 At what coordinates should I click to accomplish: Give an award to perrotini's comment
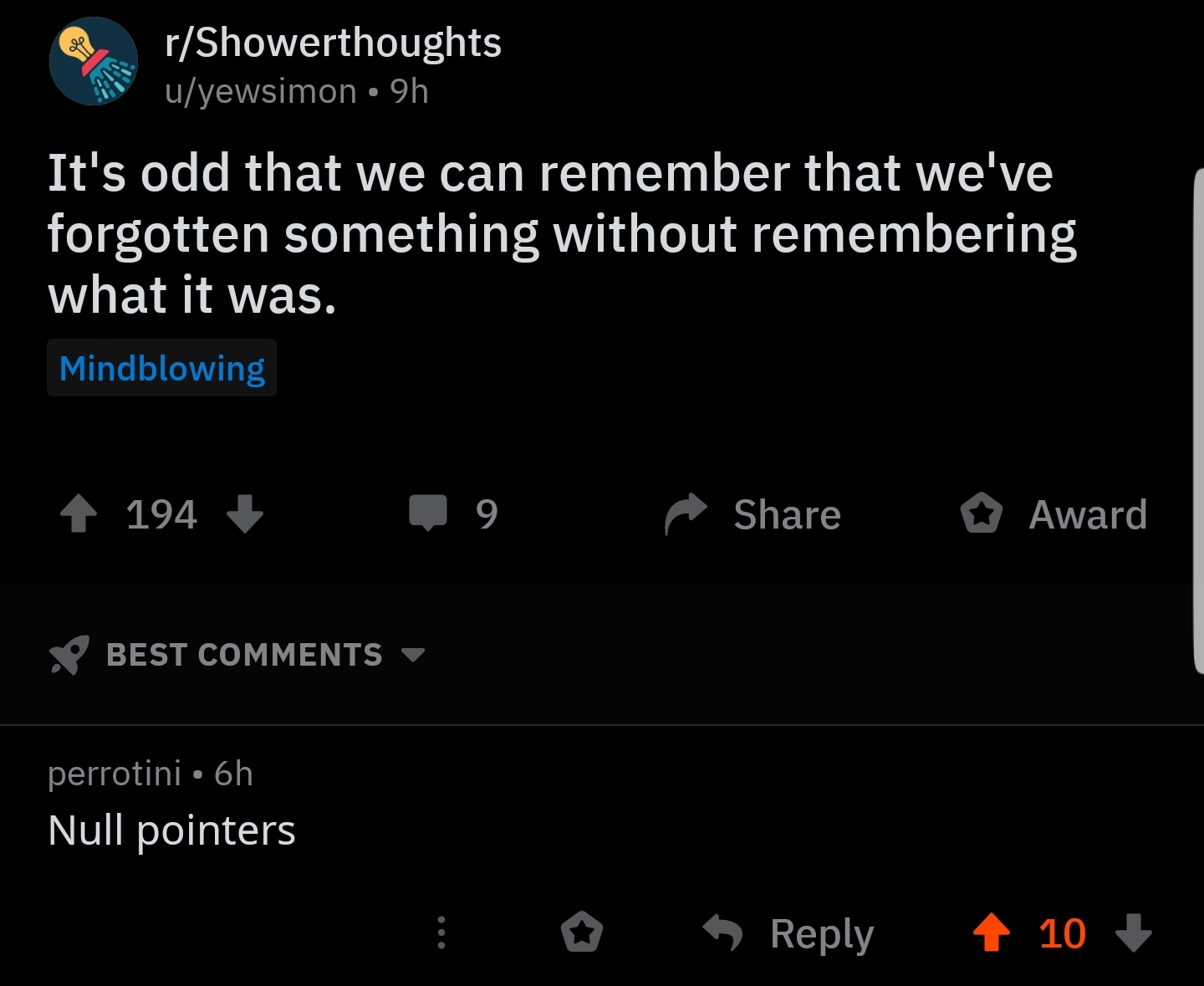tap(582, 932)
